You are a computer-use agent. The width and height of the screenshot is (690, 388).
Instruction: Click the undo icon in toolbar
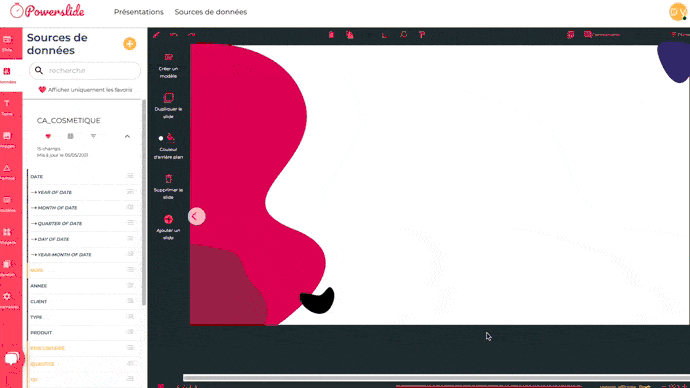(x=174, y=35)
